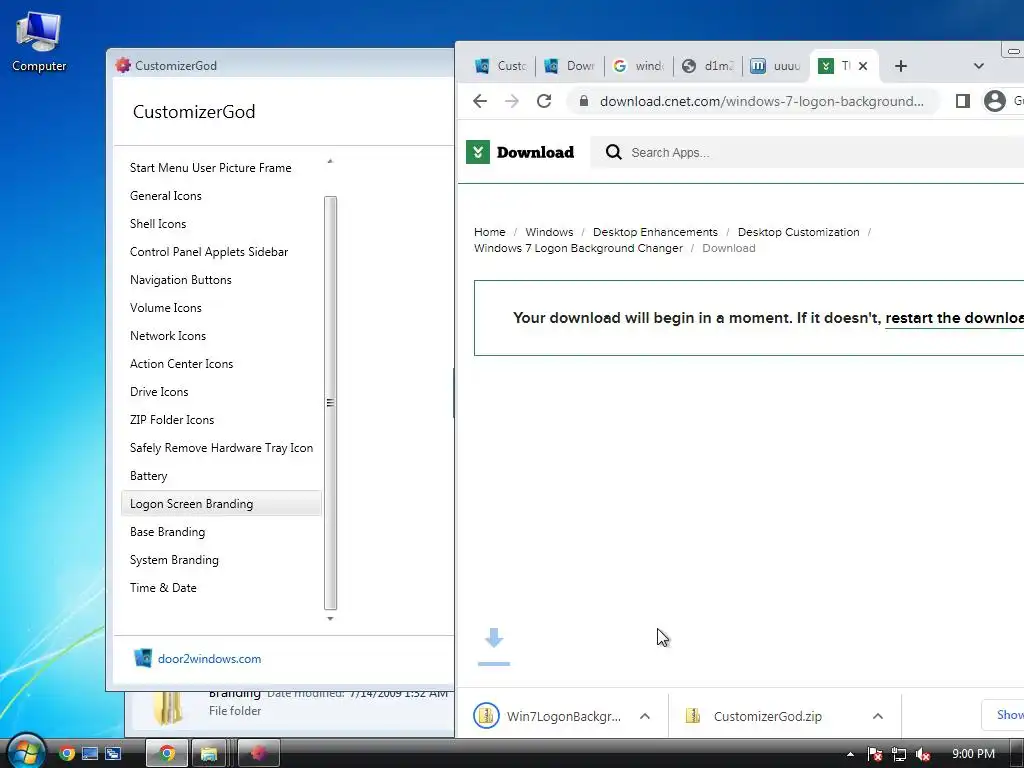
Task: Switch to the Down browser tab
Action: pyautogui.click(x=570, y=66)
